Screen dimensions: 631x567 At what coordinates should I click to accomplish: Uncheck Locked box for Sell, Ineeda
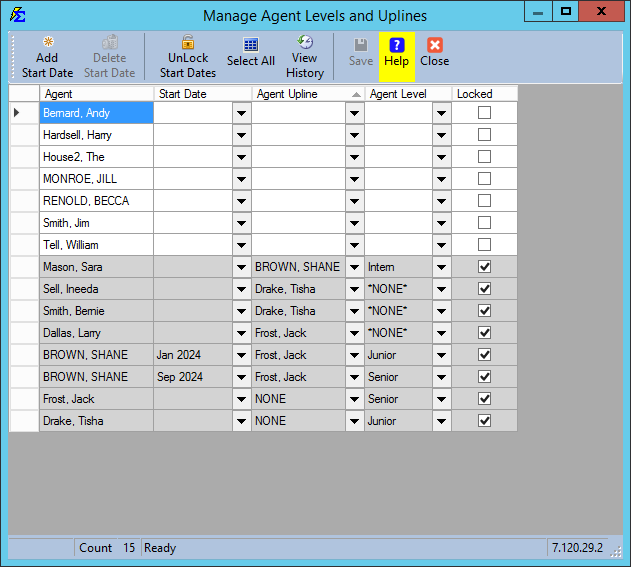click(x=484, y=289)
